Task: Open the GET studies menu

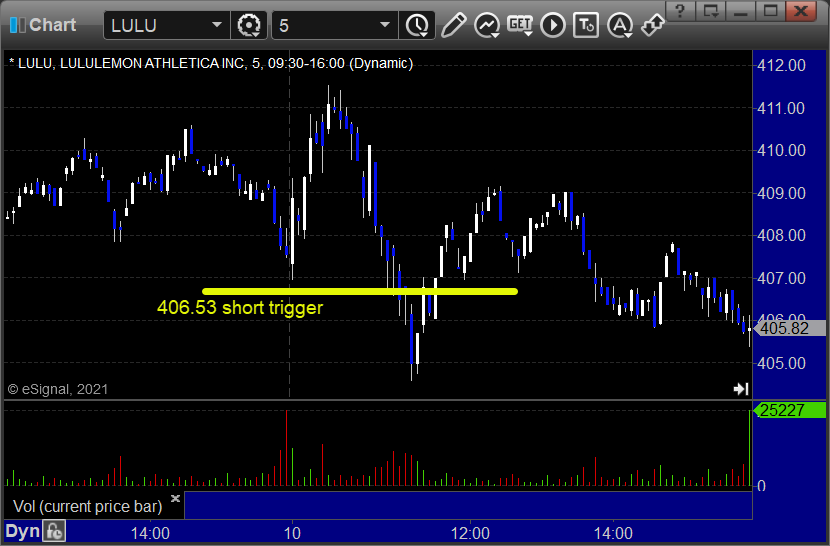Action: click(520, 25)
